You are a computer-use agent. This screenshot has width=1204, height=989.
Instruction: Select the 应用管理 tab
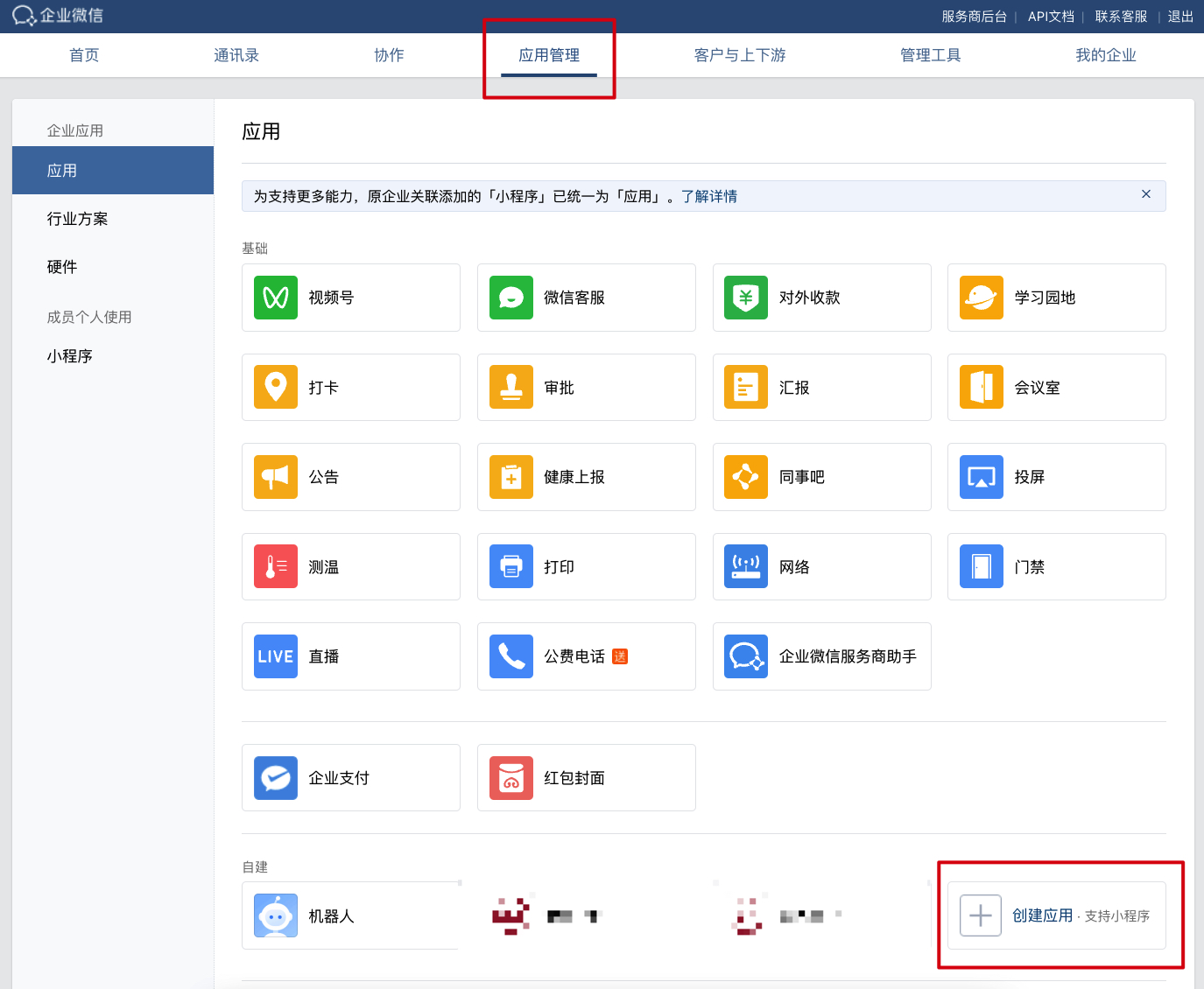pos(549,55)
